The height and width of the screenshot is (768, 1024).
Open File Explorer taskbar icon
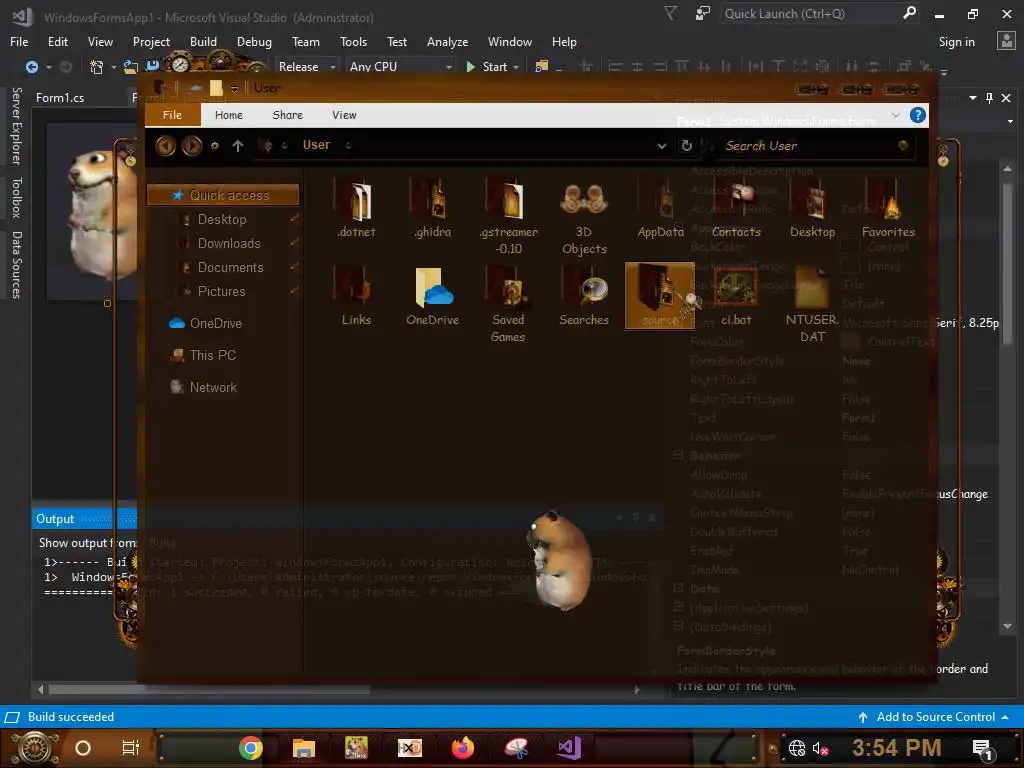[304, 748]
